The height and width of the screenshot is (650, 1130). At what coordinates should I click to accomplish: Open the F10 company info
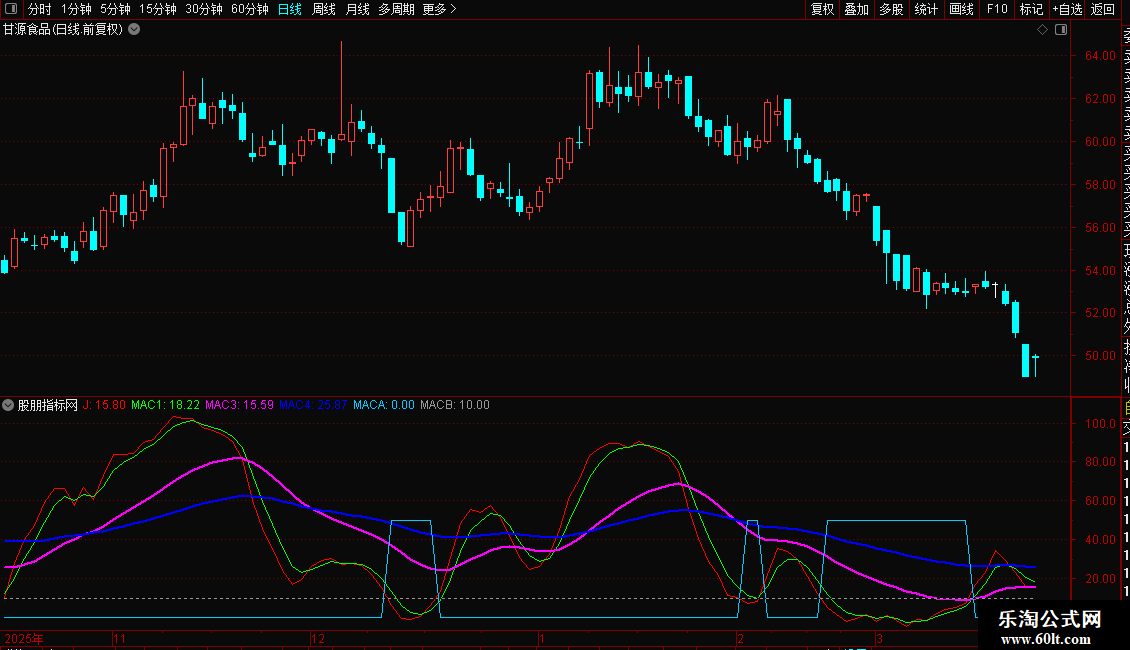point(996,9)
